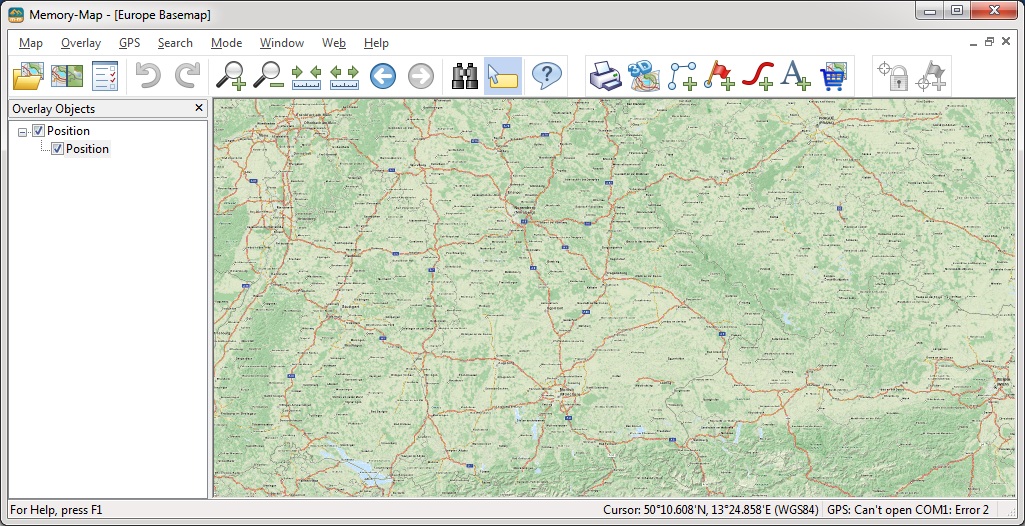Add a new mark flag
The width and height of the screenshot is (1025, 526).
pyautogui.click(x=720, y=76)
